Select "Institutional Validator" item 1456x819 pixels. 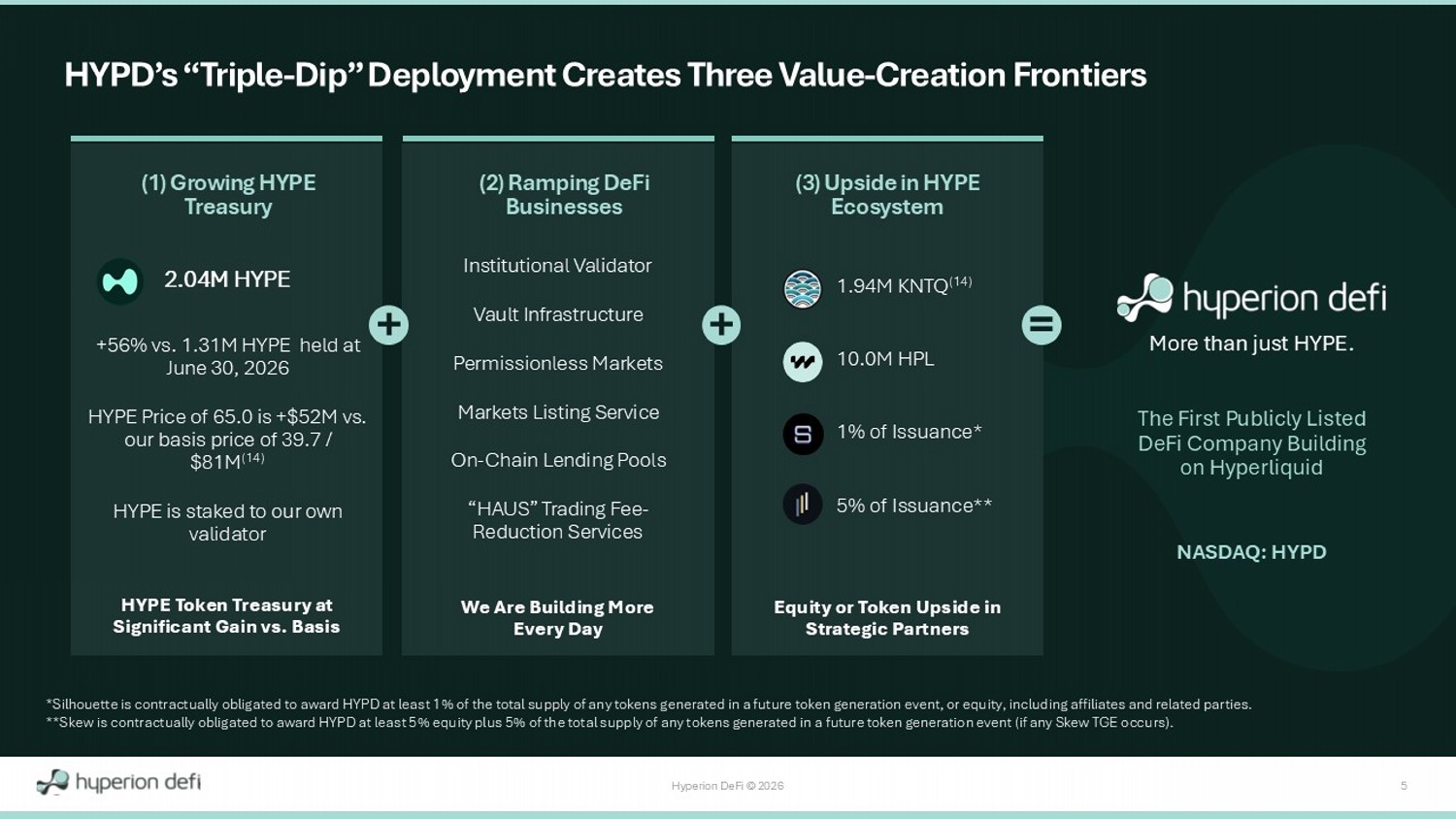(557, 266)
